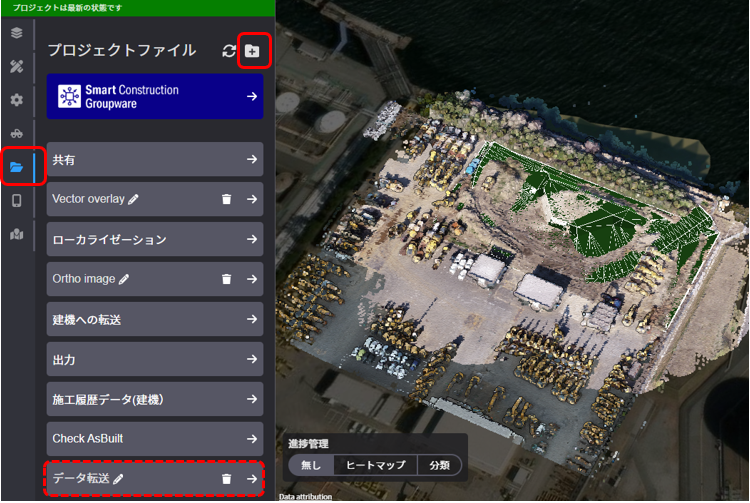Delete the Ortho image folder
This screenshot has height=503, width=750.
coord(227,279)
